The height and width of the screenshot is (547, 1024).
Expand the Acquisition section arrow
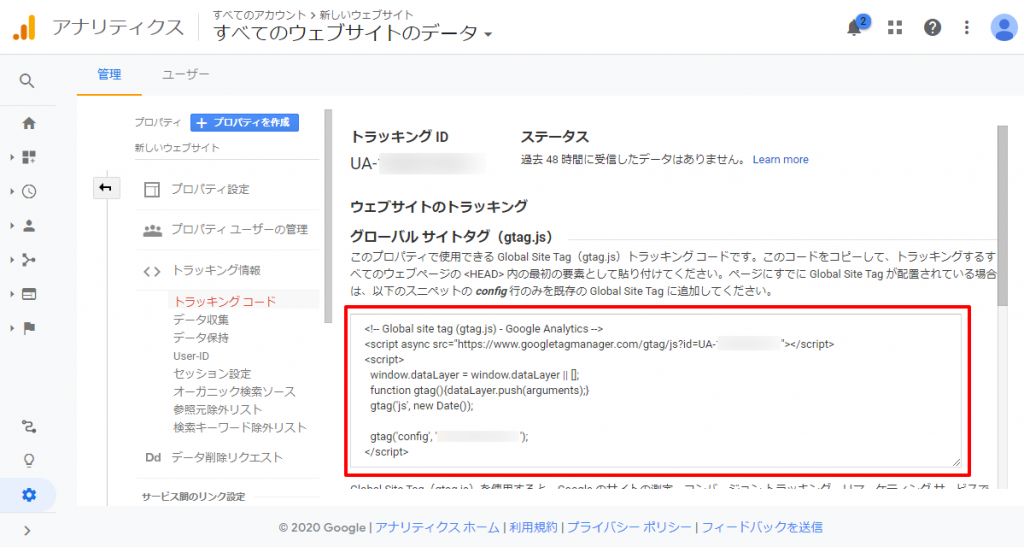pos(12,260)
